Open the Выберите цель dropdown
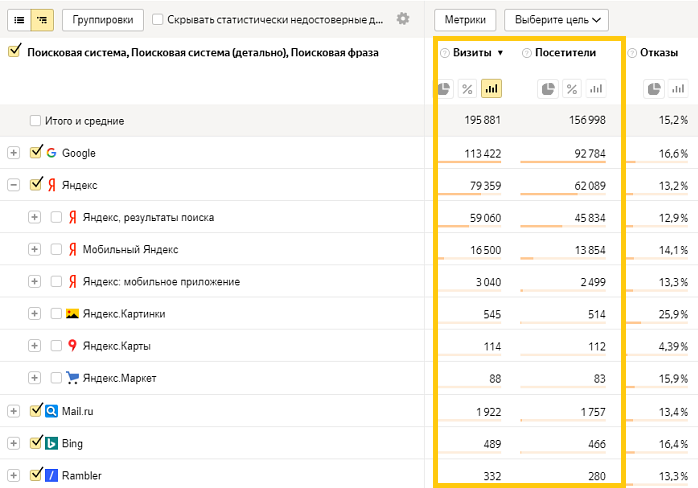Image resolution: width=698 pixels, height=488 pixels. (x=556, y=20)
